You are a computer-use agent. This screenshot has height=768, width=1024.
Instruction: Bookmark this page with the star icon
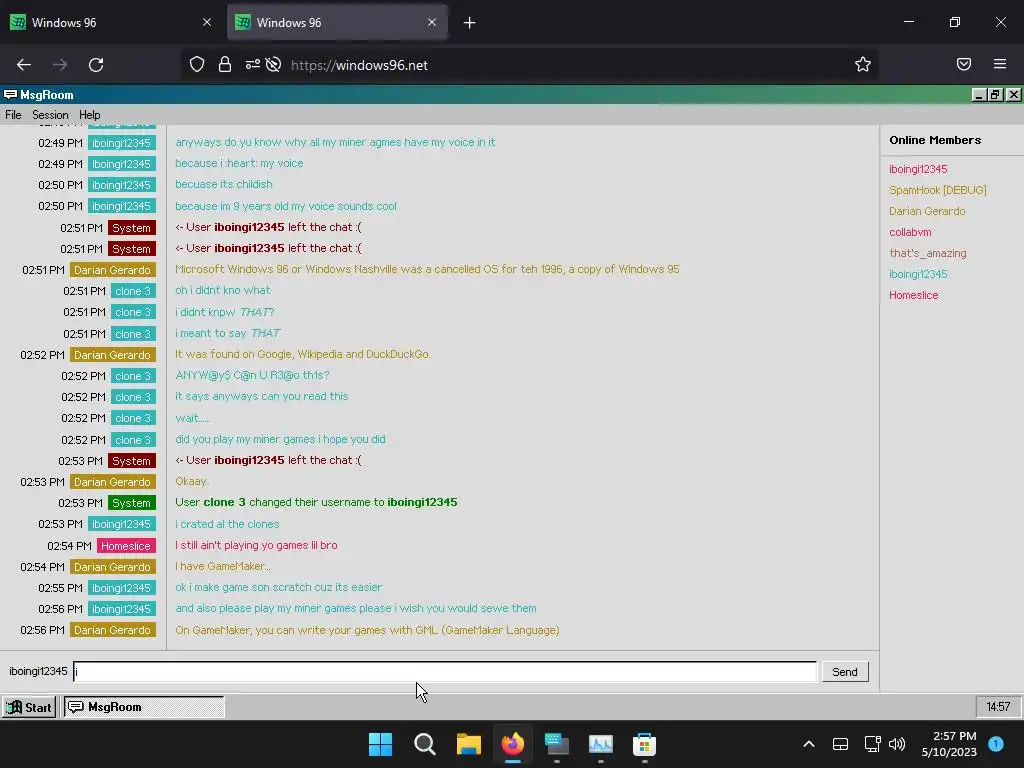863,64
